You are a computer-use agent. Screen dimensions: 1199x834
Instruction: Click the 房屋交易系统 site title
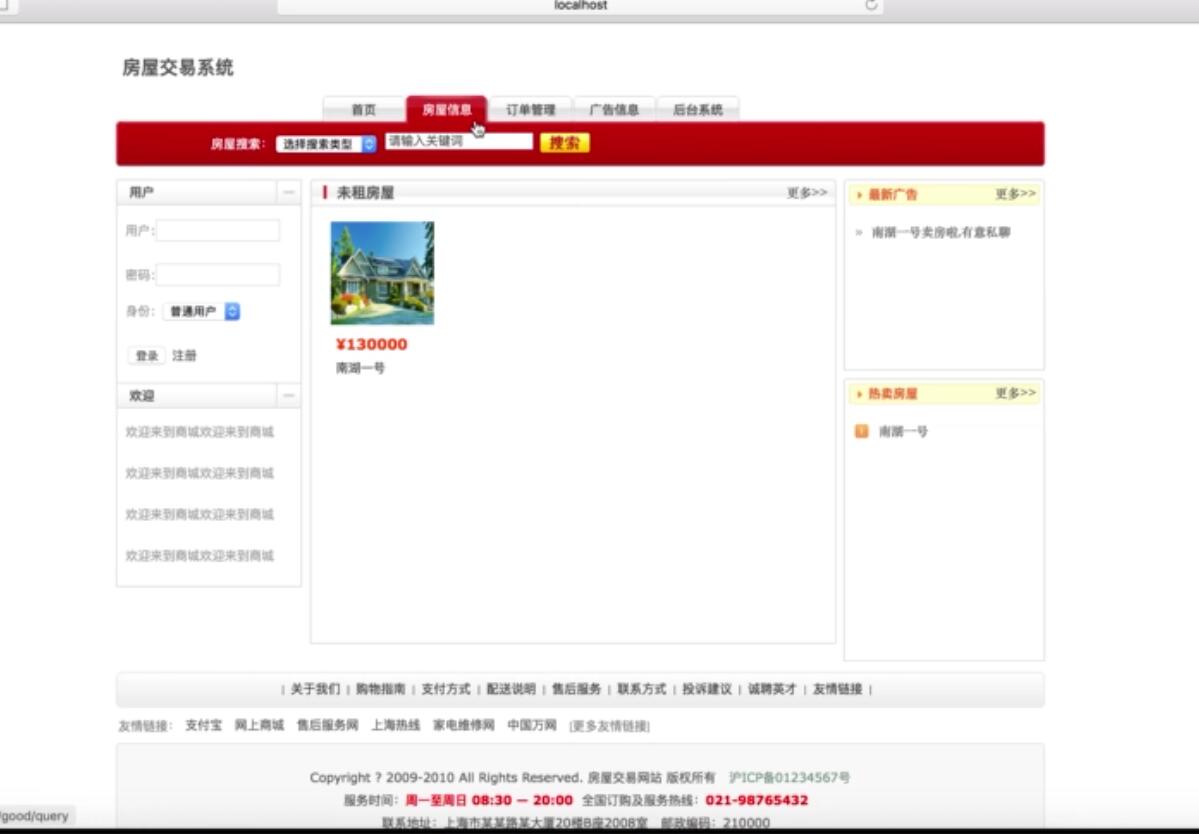click(177, 67)
